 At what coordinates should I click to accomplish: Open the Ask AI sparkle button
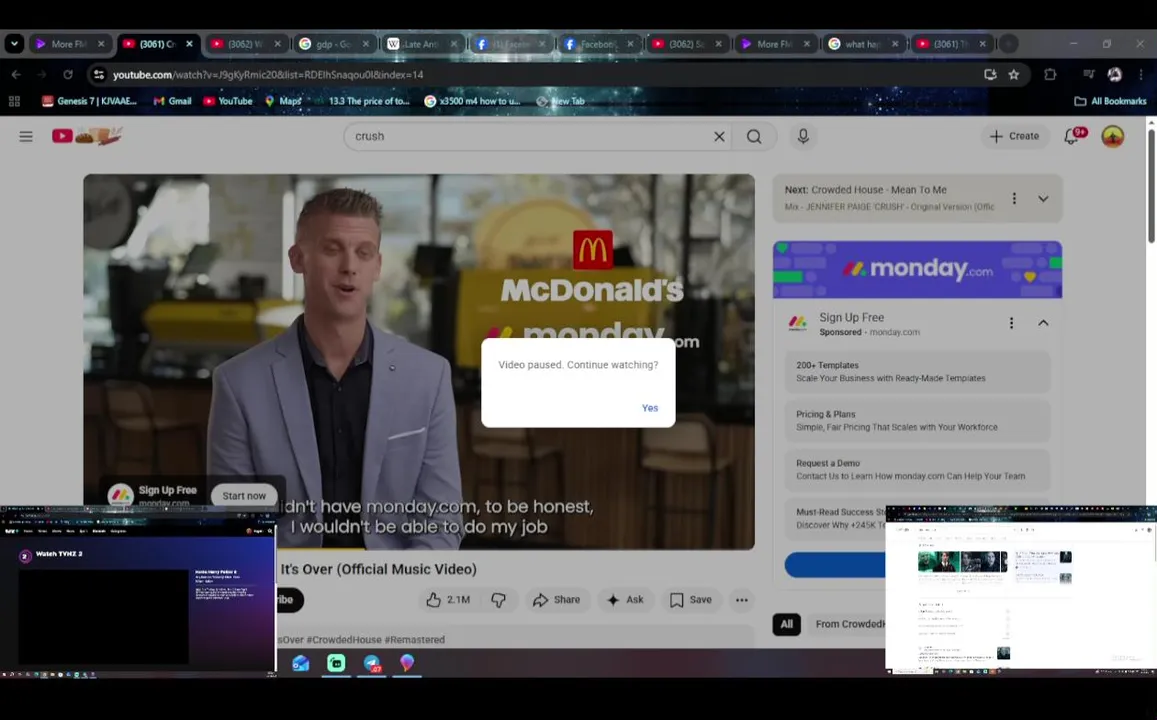(625, 600)
